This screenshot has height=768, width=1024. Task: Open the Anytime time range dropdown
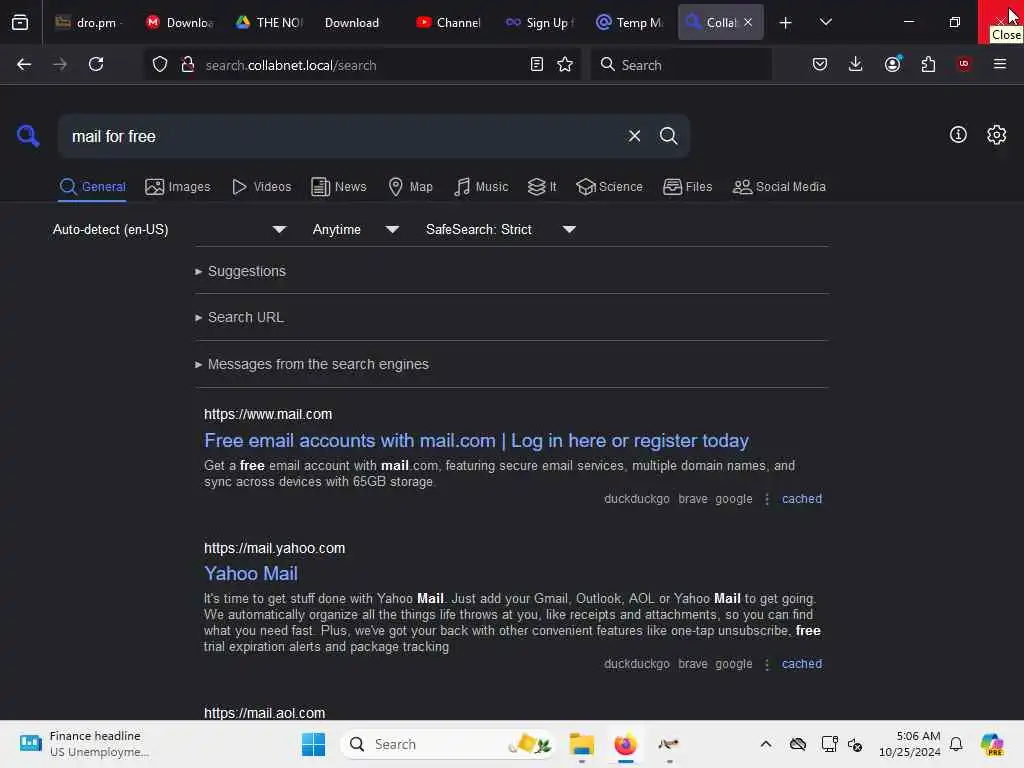(x=355, y=229)
